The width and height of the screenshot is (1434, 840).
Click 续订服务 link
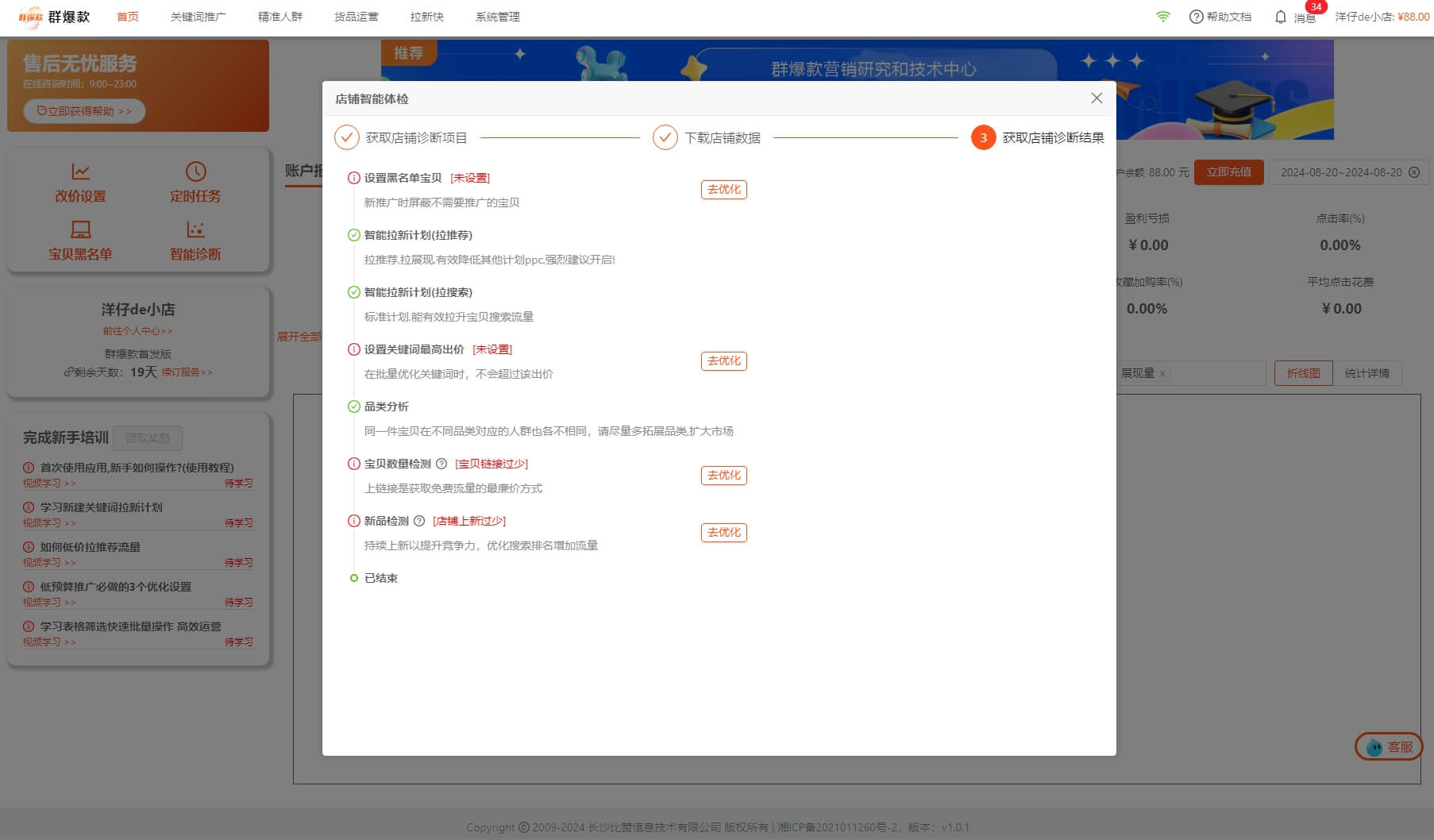[x=187, y=372]
